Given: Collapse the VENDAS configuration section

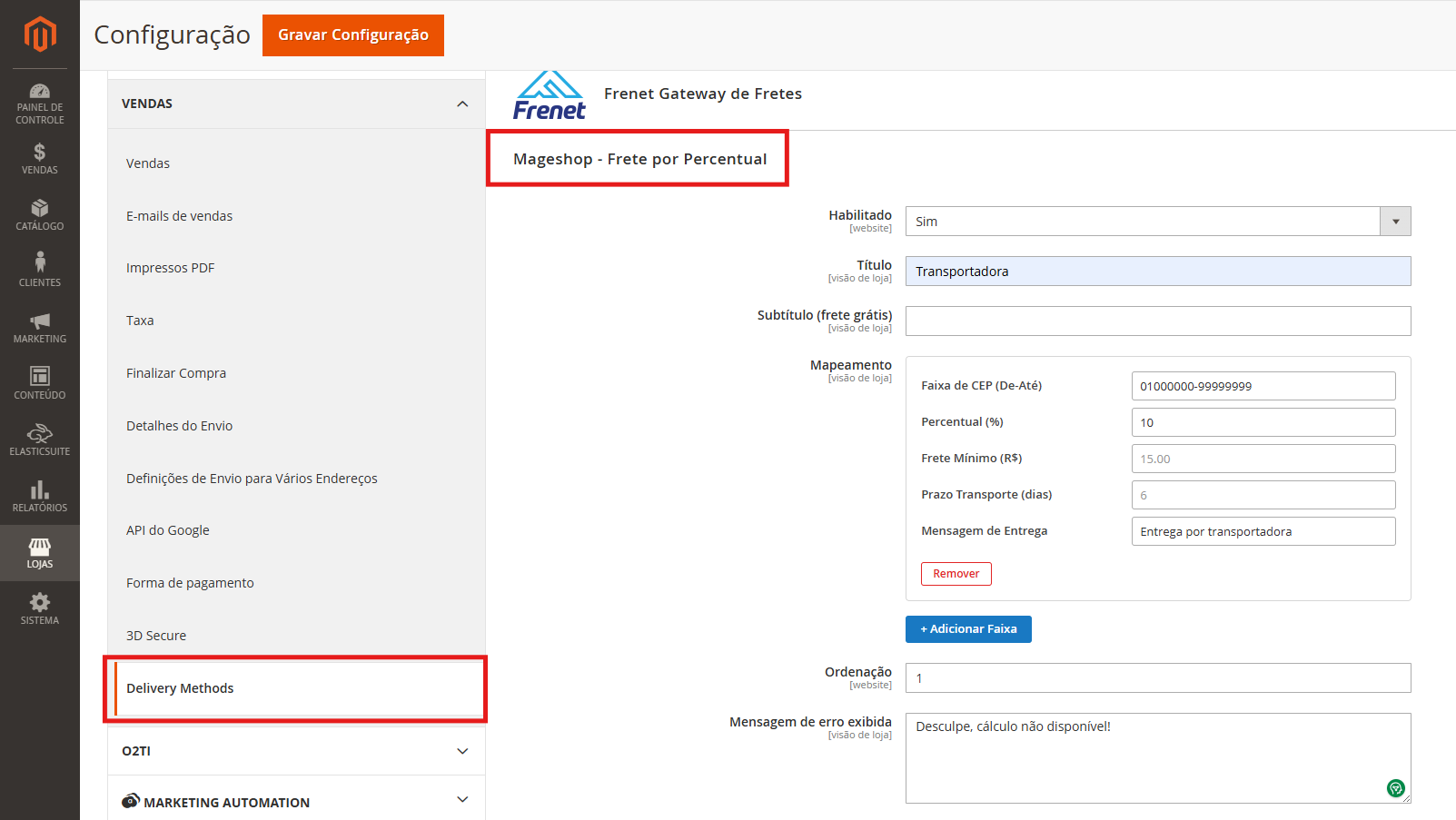Looking at the screenshot, I should pyautogui.click(x=462, y=104).
